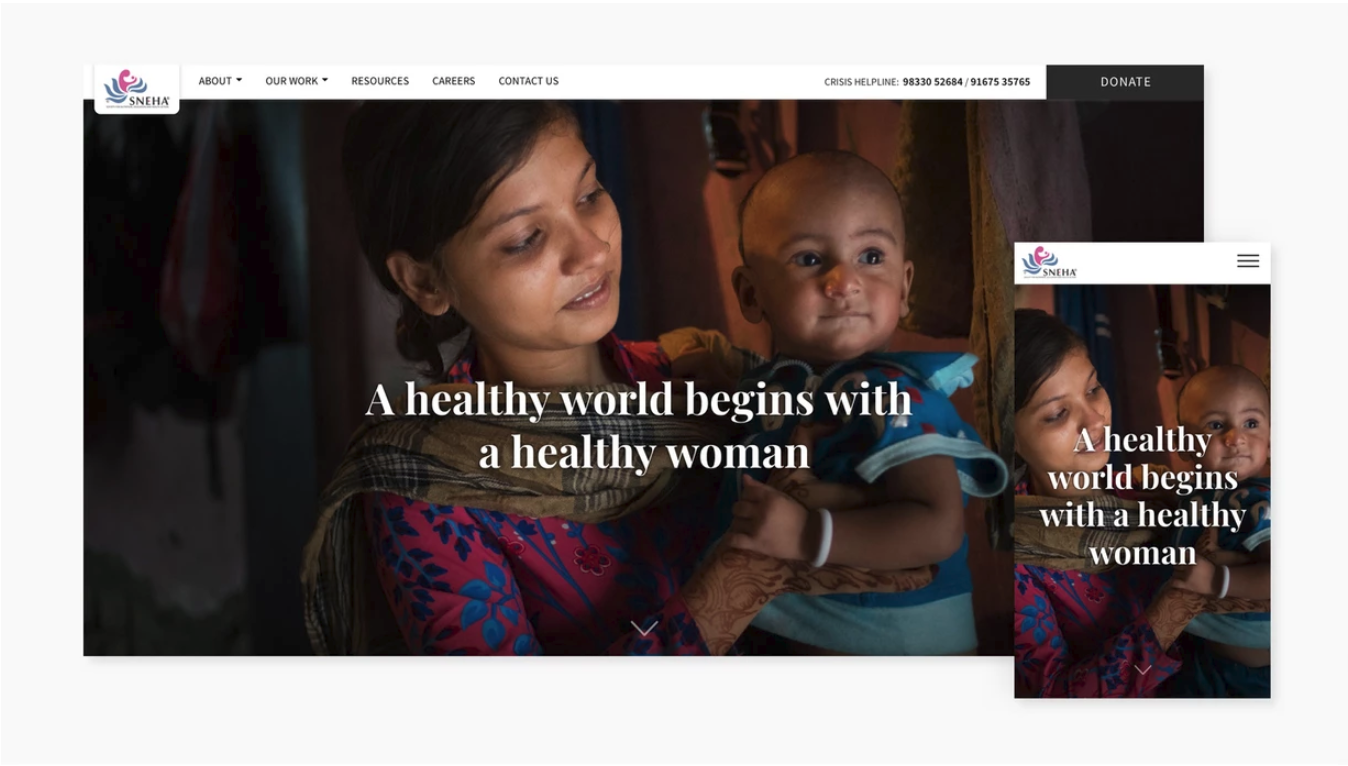Go to CONTACT US page
Viewport: 1348px width, 766px height.
(x=528, y=81)
